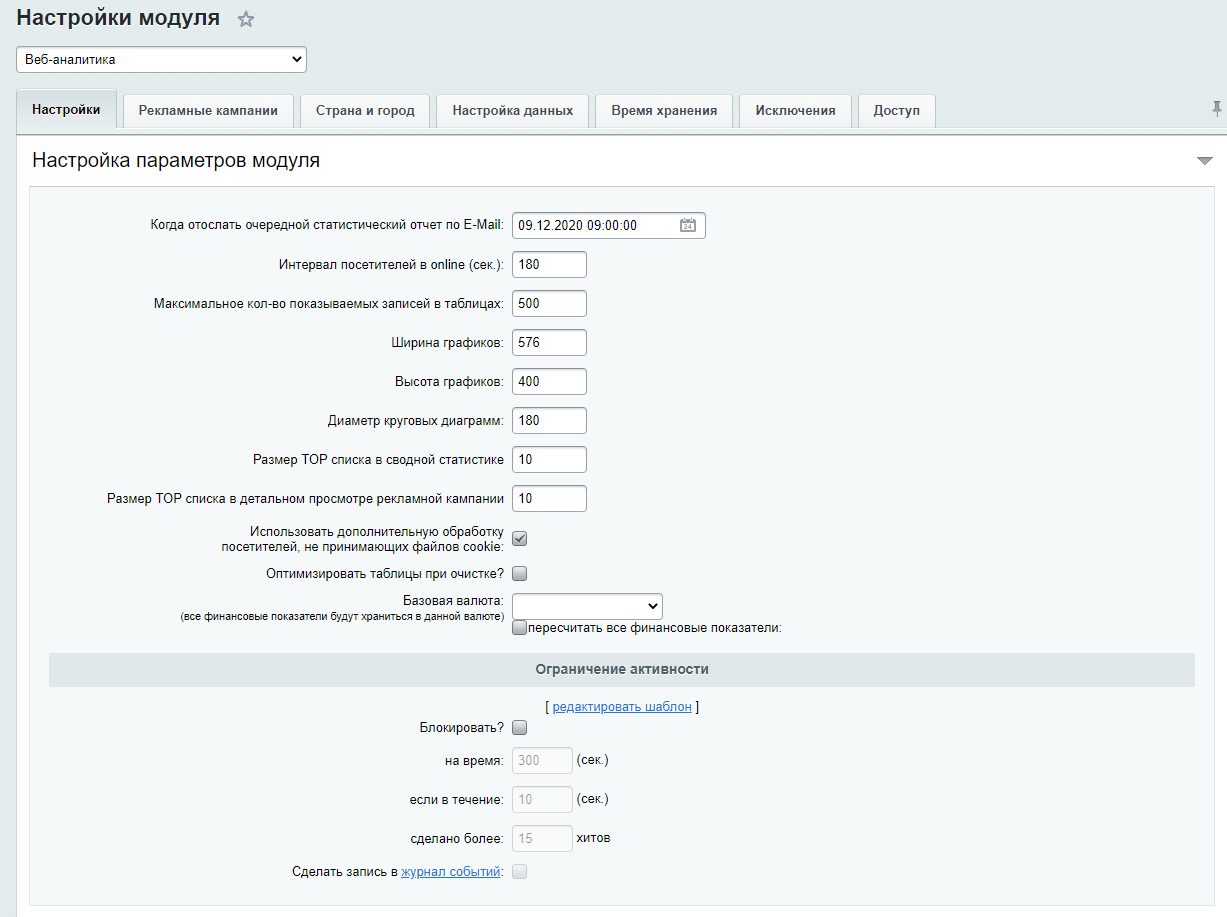Viewport: 1227px width, 917px height.
Task: Enable the Блокировать checkbox
Action: (520, 728)
